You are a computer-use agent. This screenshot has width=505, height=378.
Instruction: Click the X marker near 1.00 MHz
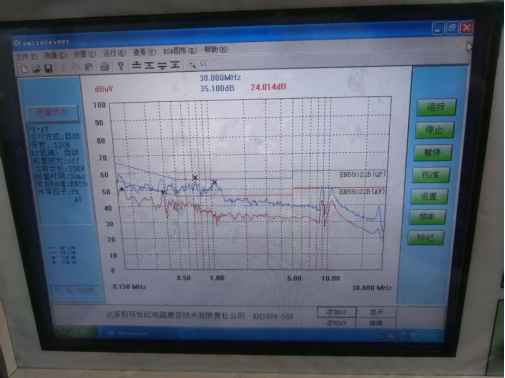[x=215, y=182]
